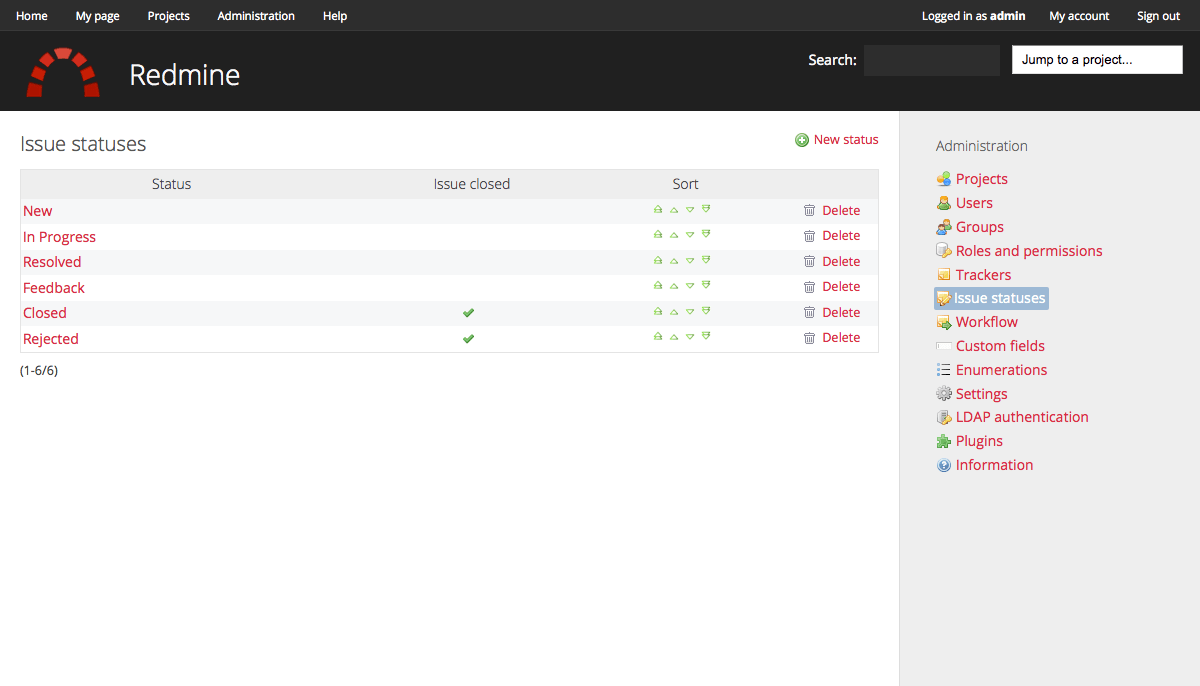Move In Progress status up one position
This screenshot has width=1200, height=686.
click(674, 234)
